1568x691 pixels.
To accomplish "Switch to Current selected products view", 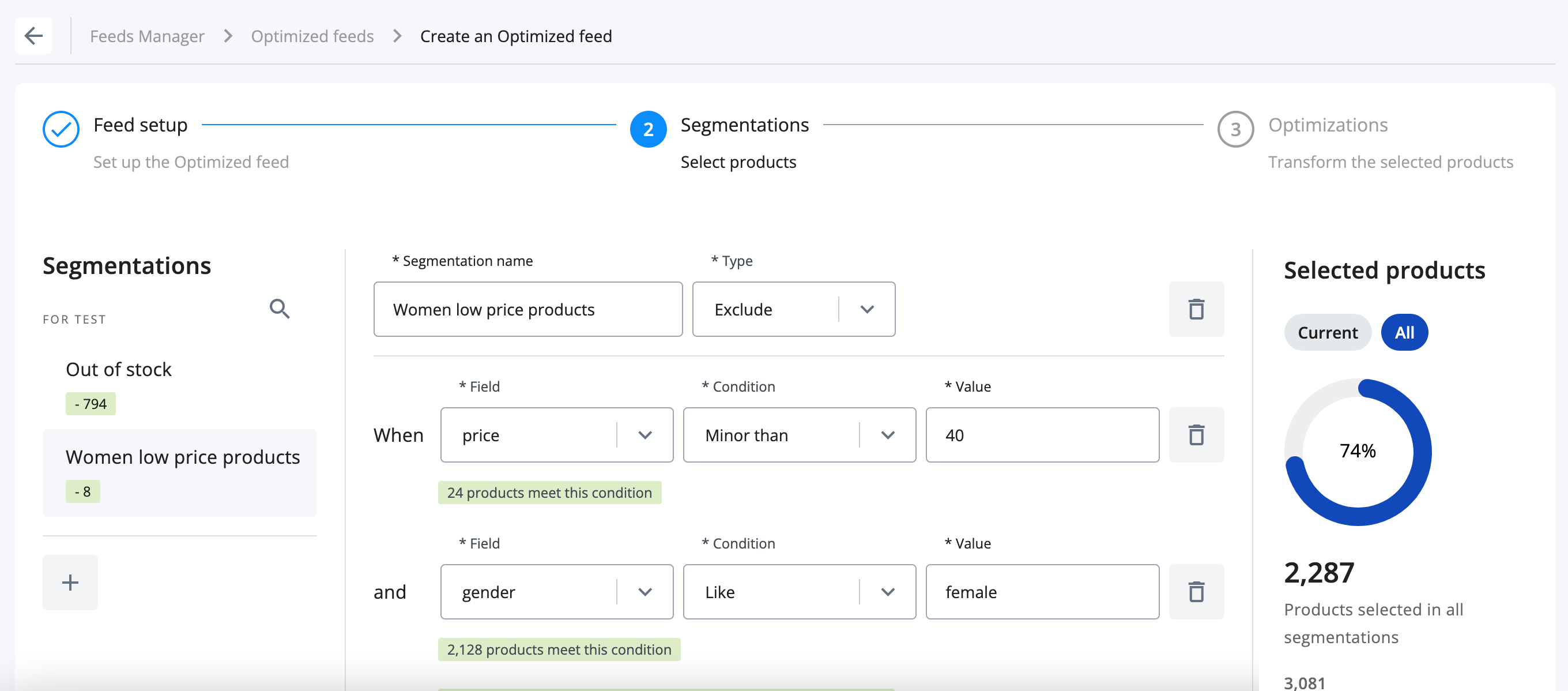I will click(1328, 332).
